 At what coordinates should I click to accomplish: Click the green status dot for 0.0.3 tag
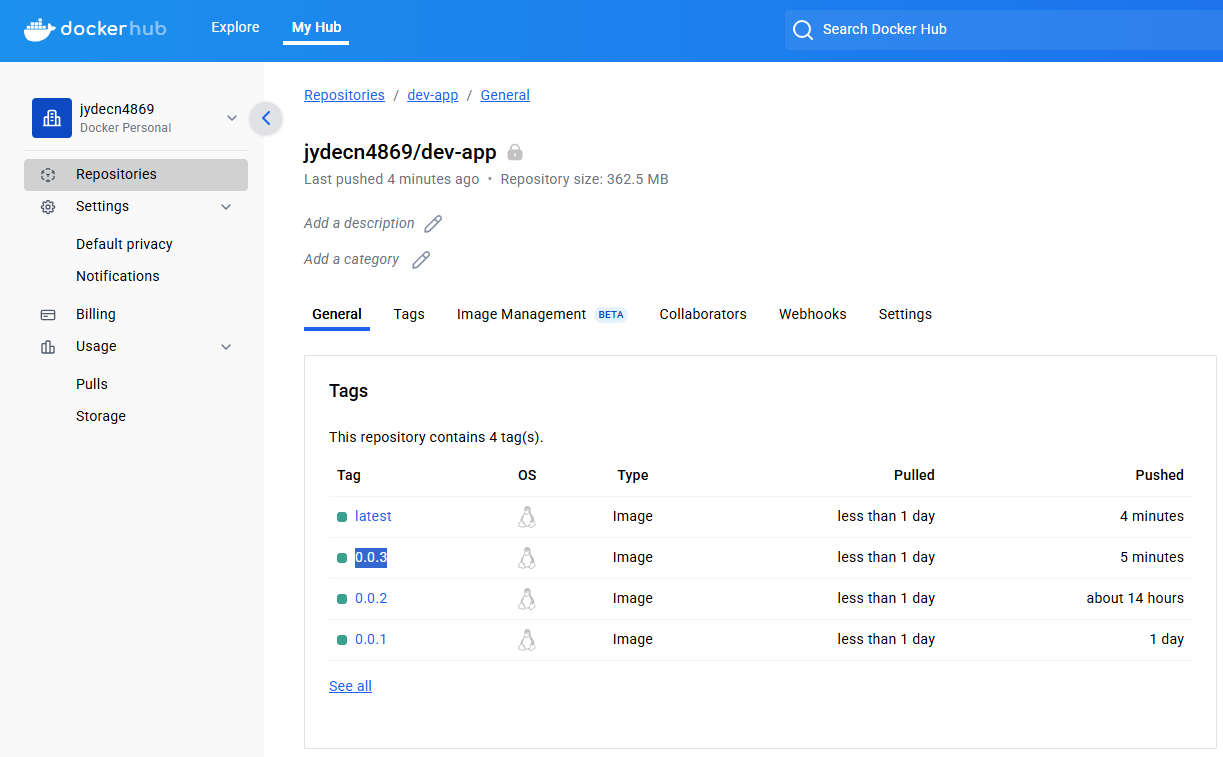(x=342, y=558)
